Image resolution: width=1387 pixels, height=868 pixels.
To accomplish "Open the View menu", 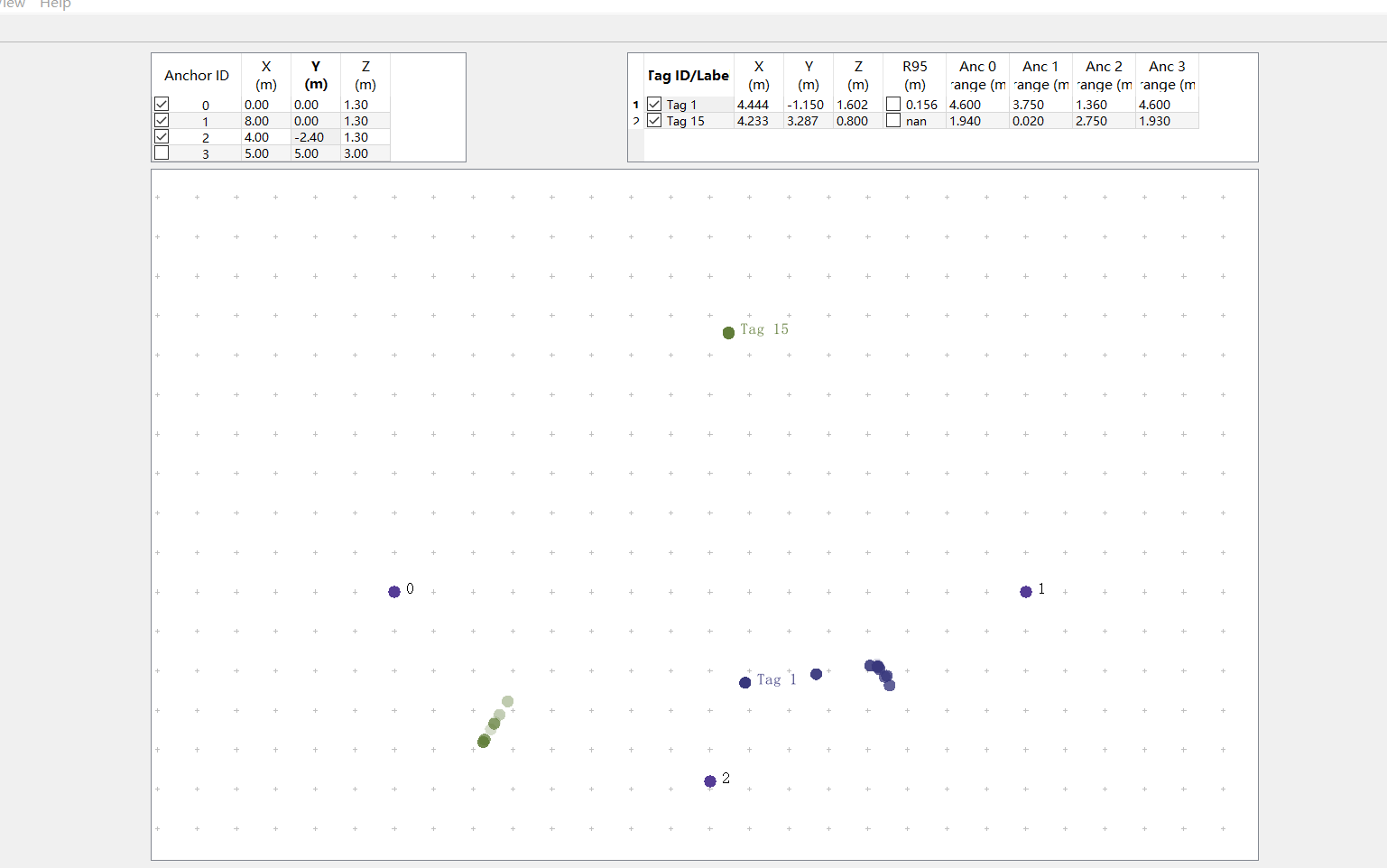I will click(x=13, y=5).
